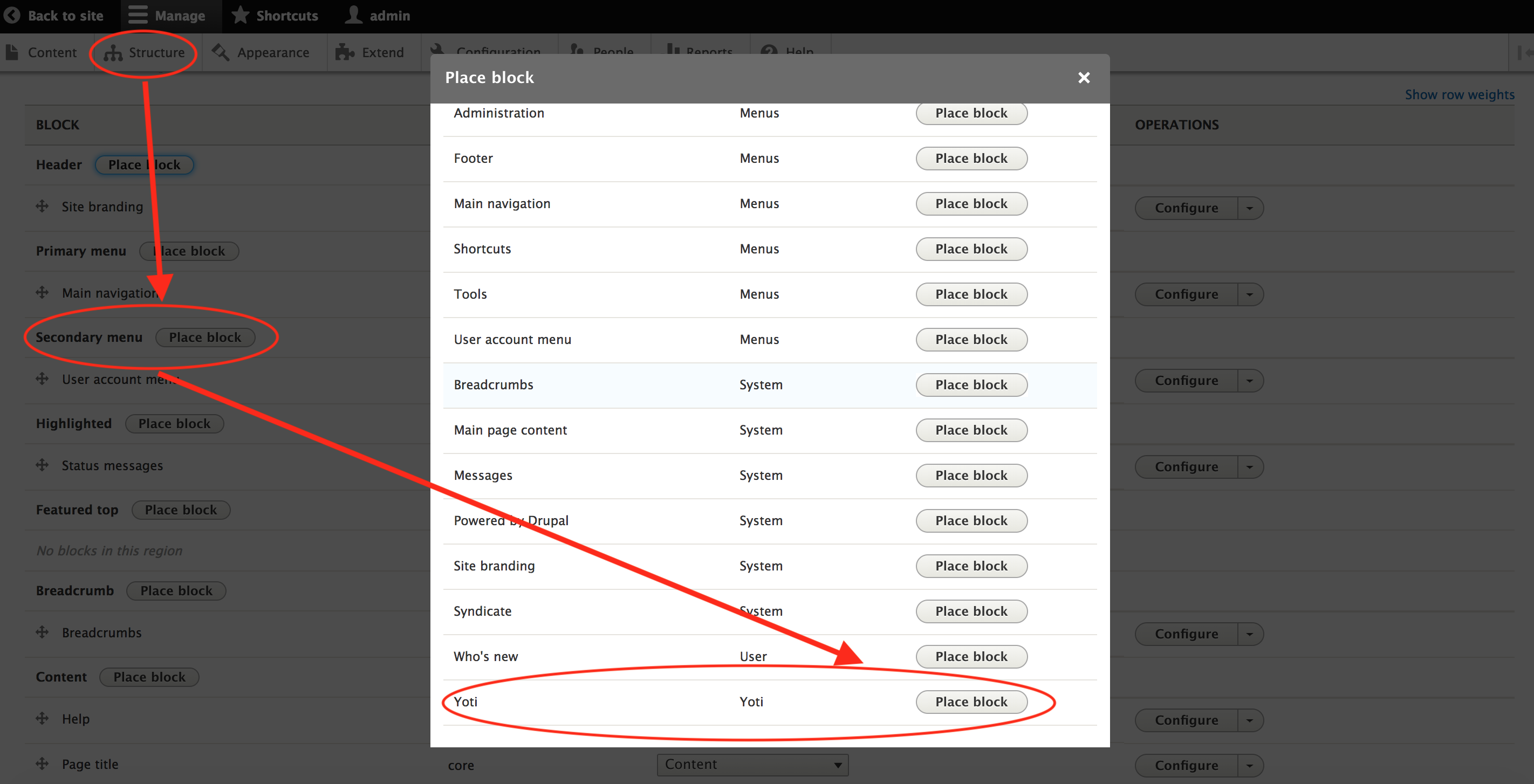
Task: Close the Place block dialog
Action: point(1084,78)
